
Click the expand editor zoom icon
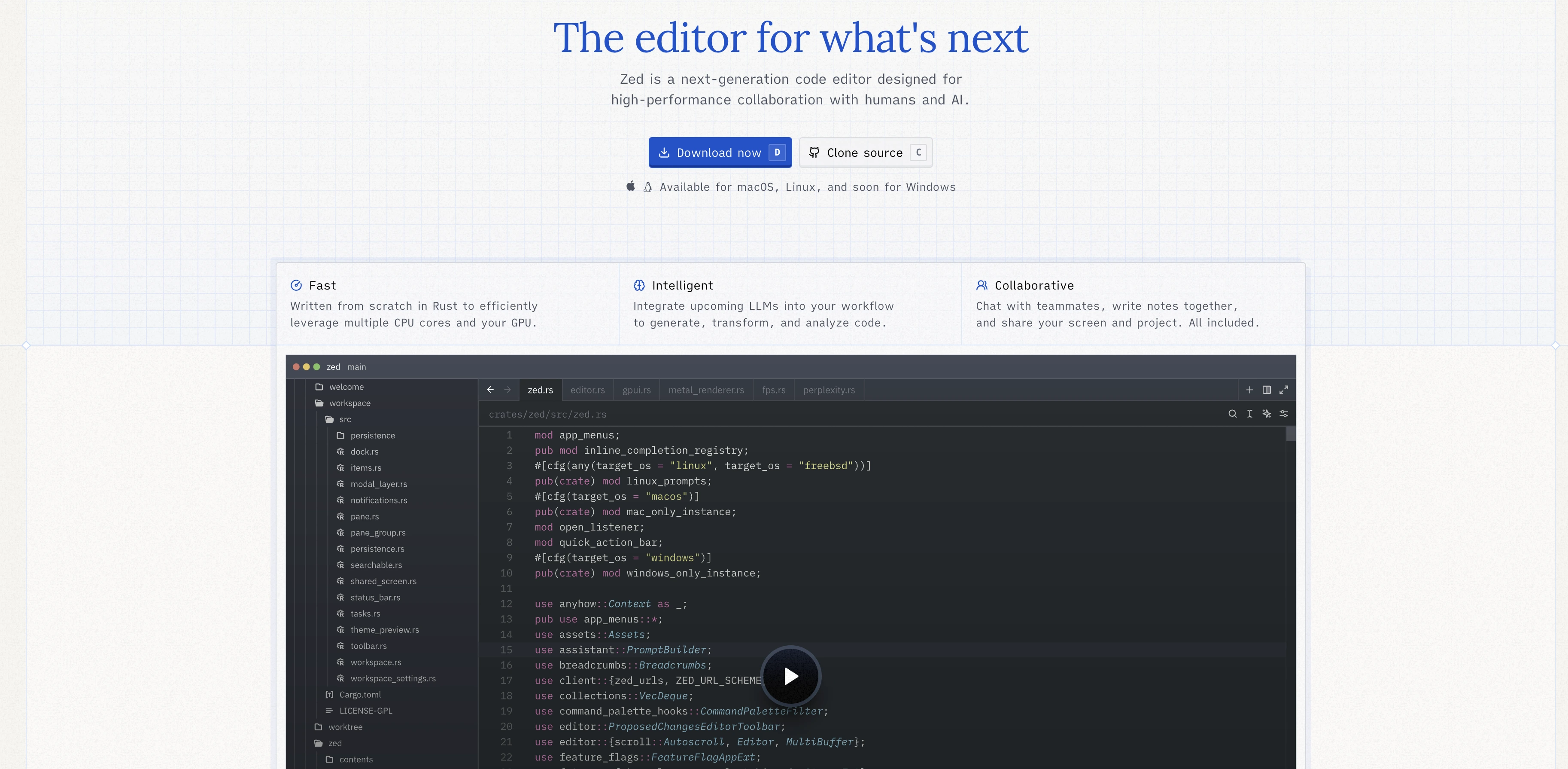click(1283, 390)
